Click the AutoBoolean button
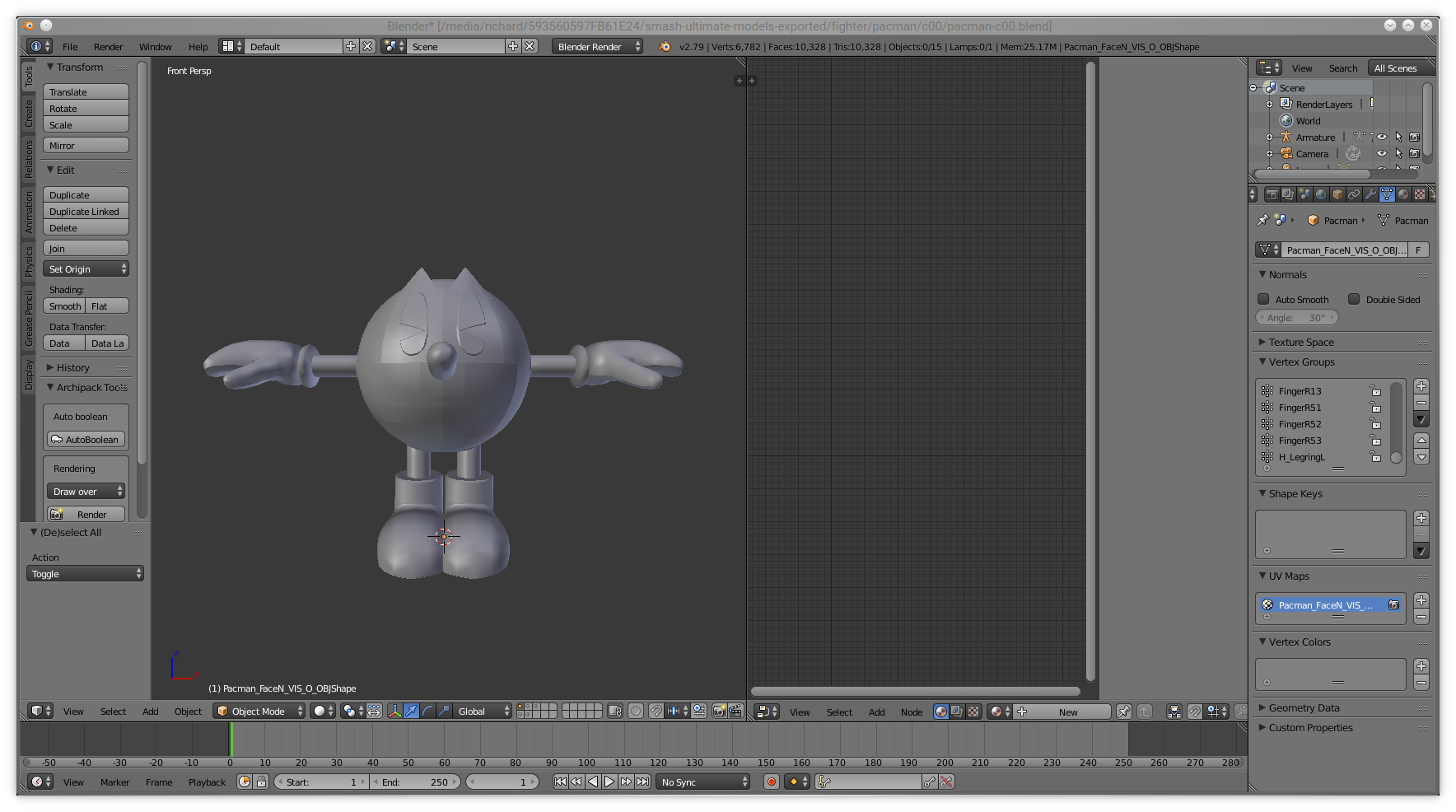This screenshot has height=812, width=1456. [x=86, y=440]
